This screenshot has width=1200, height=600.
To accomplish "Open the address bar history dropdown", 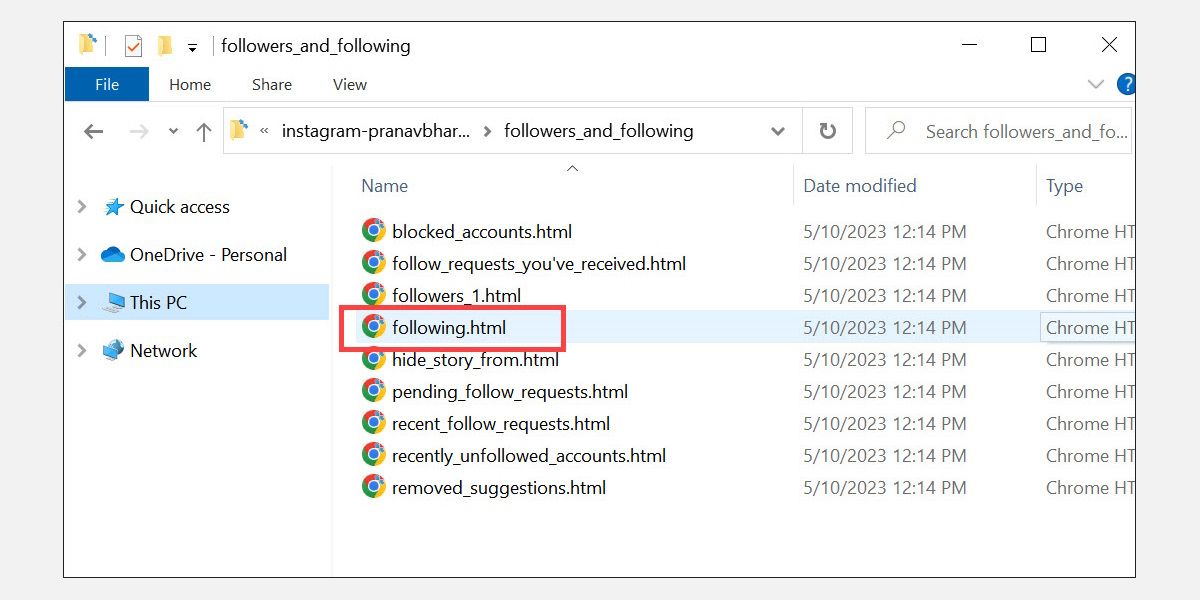I will pos(777,130).
